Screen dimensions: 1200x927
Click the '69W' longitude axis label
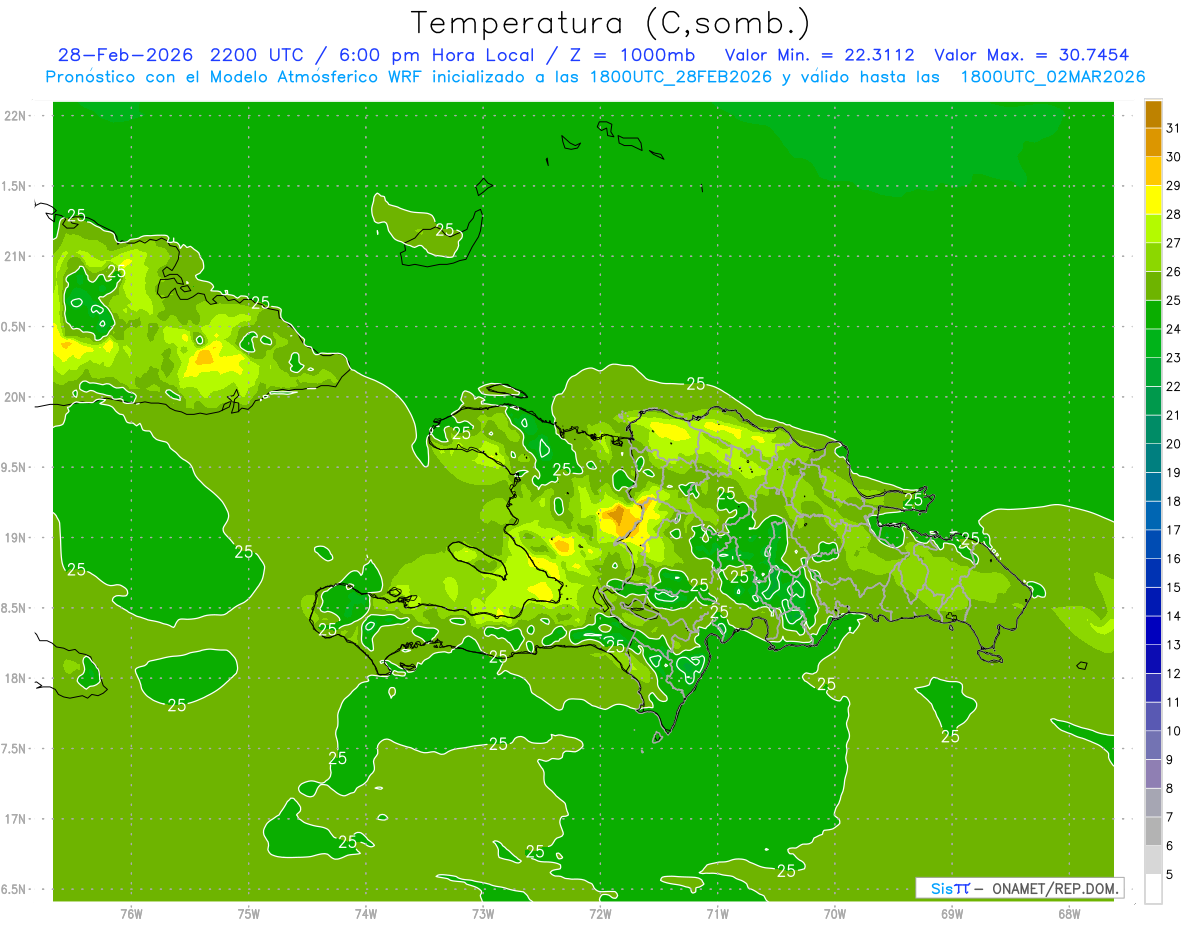(x=952, y=913)
